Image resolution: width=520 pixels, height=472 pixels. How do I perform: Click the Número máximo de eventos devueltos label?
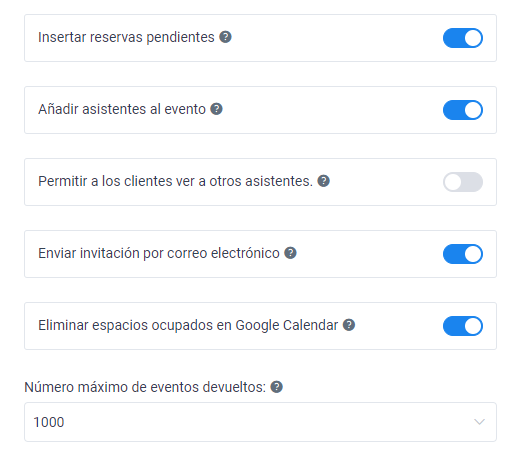[x=145, y=387]
